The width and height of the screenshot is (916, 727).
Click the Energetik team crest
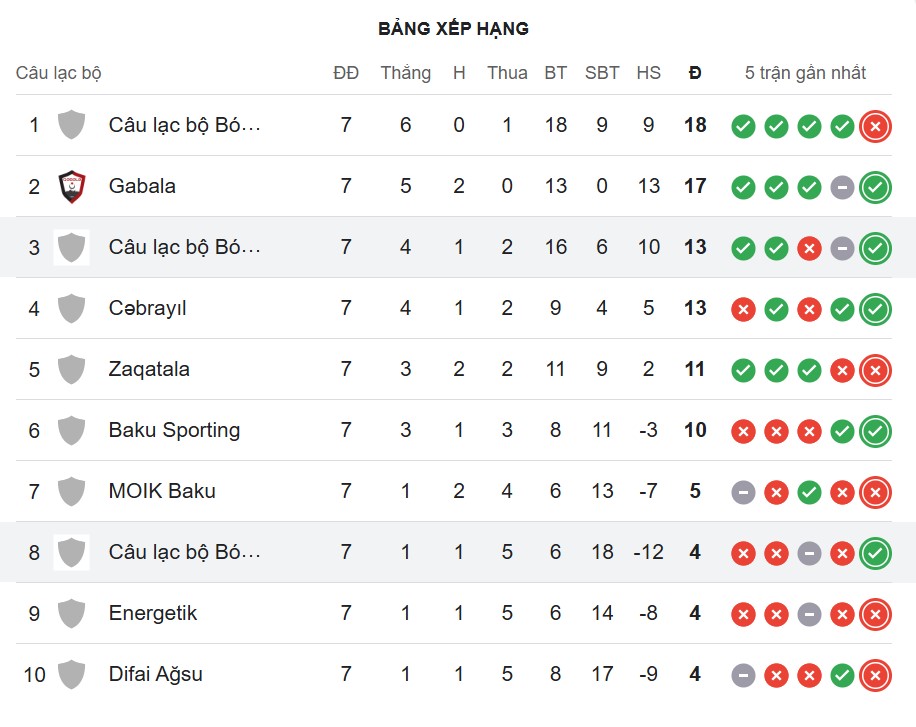pos(70,613)
